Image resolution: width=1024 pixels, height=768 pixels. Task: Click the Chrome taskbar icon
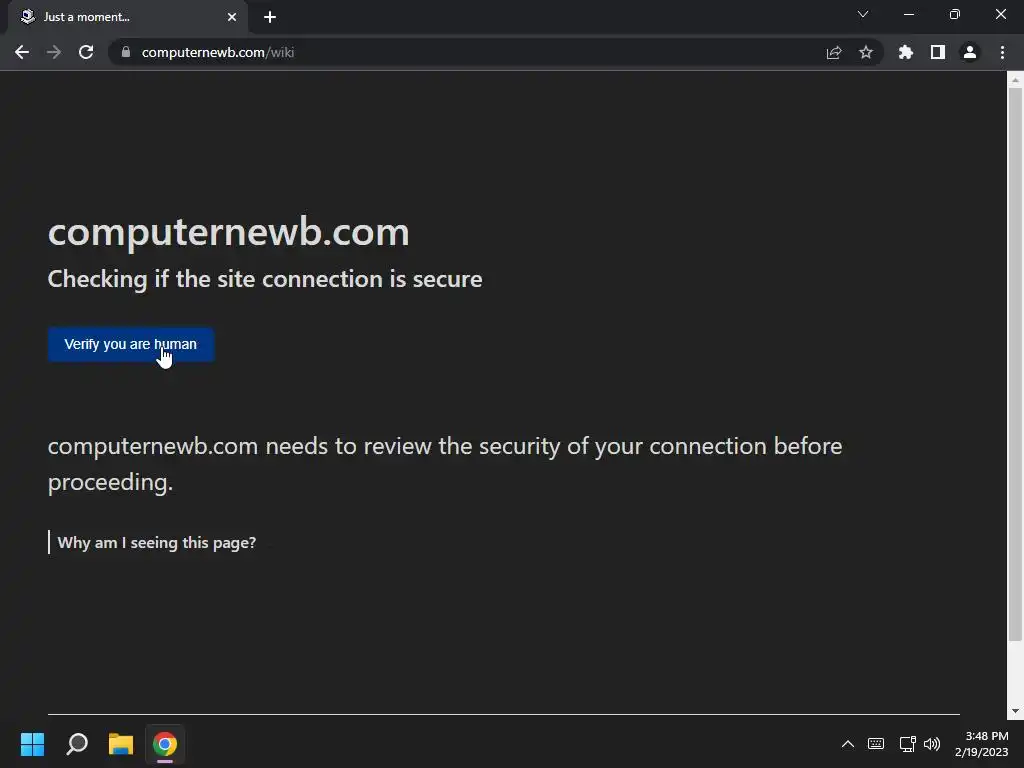pyautogui.click(x=165, y=744)
